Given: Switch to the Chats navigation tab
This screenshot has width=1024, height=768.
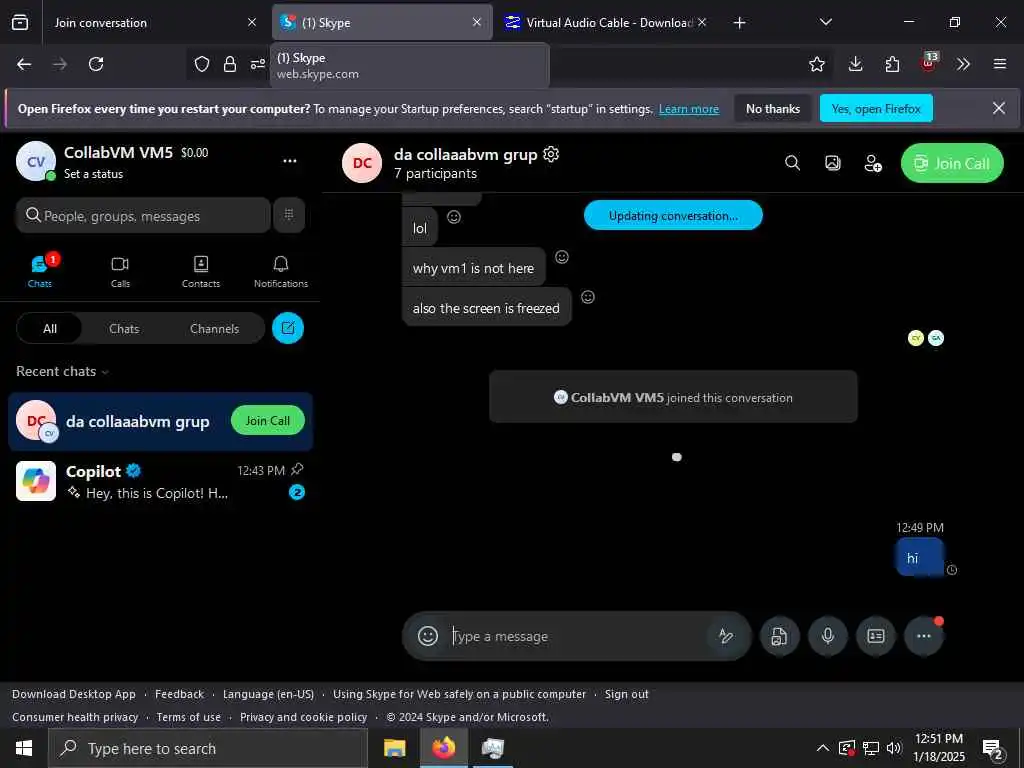Looking at the screenshot, I should 39,271.
